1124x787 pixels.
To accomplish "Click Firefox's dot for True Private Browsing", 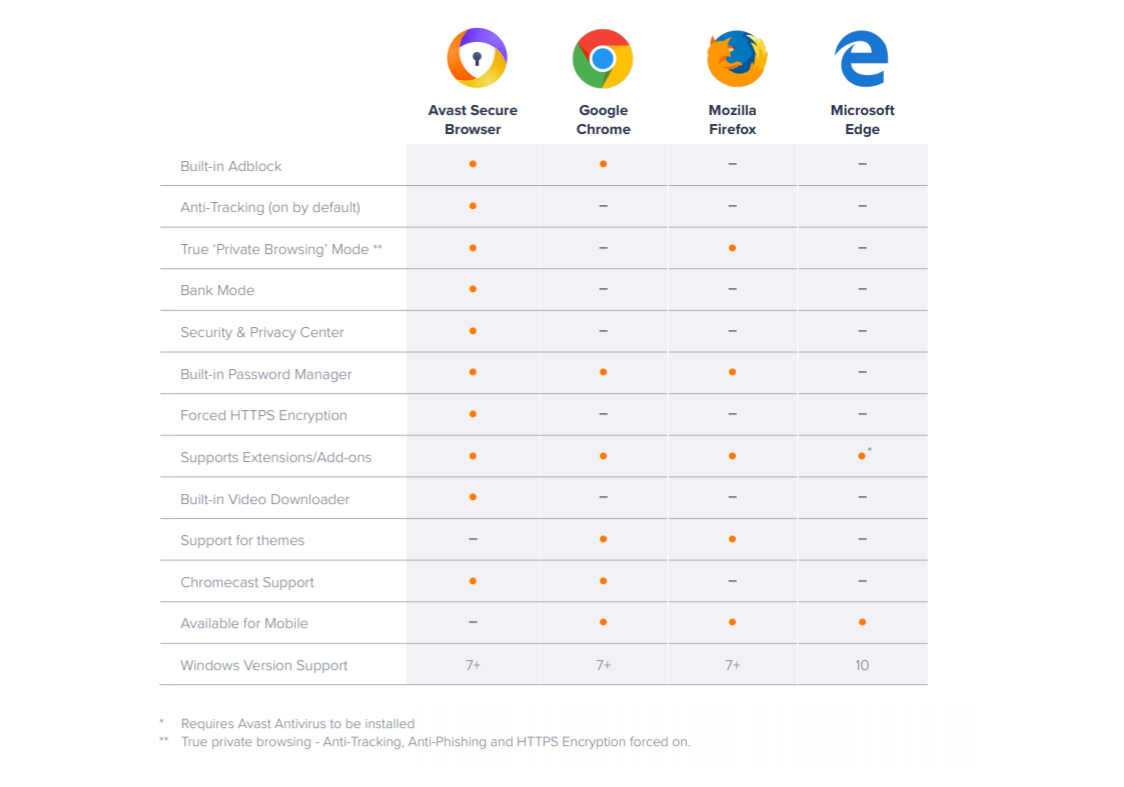I will (x=732, y=248).
